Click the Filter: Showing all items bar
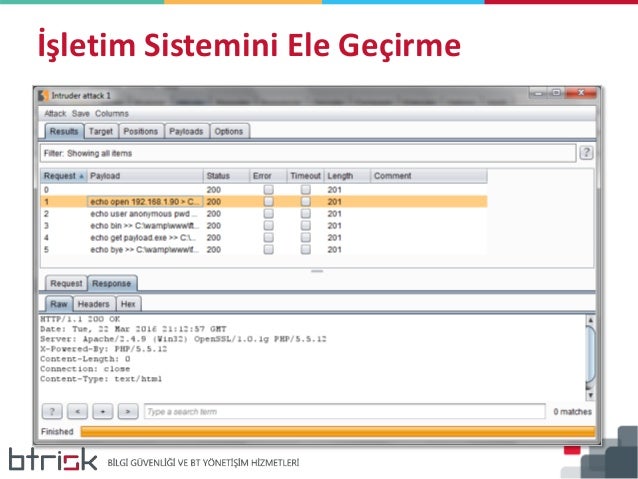 tap(308, 153)
